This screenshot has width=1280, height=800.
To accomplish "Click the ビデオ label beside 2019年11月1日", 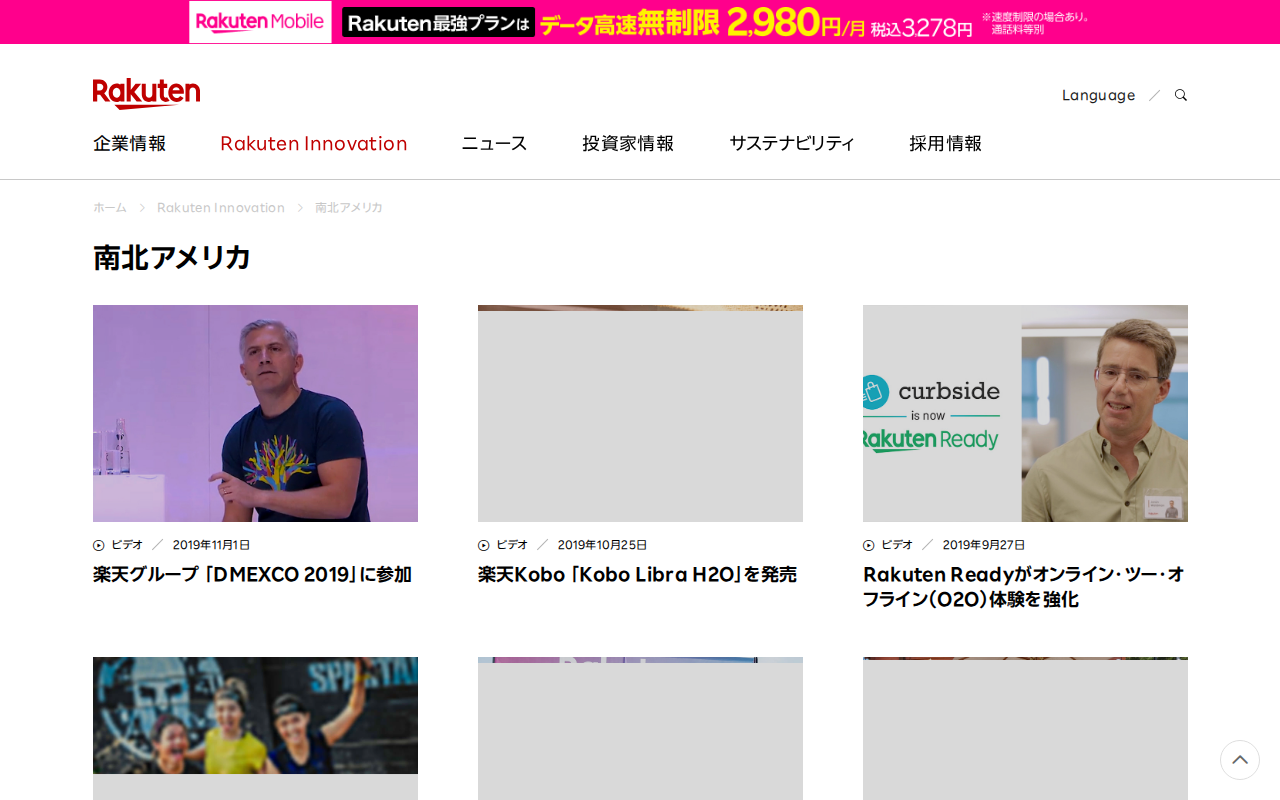I will point(127,545).
